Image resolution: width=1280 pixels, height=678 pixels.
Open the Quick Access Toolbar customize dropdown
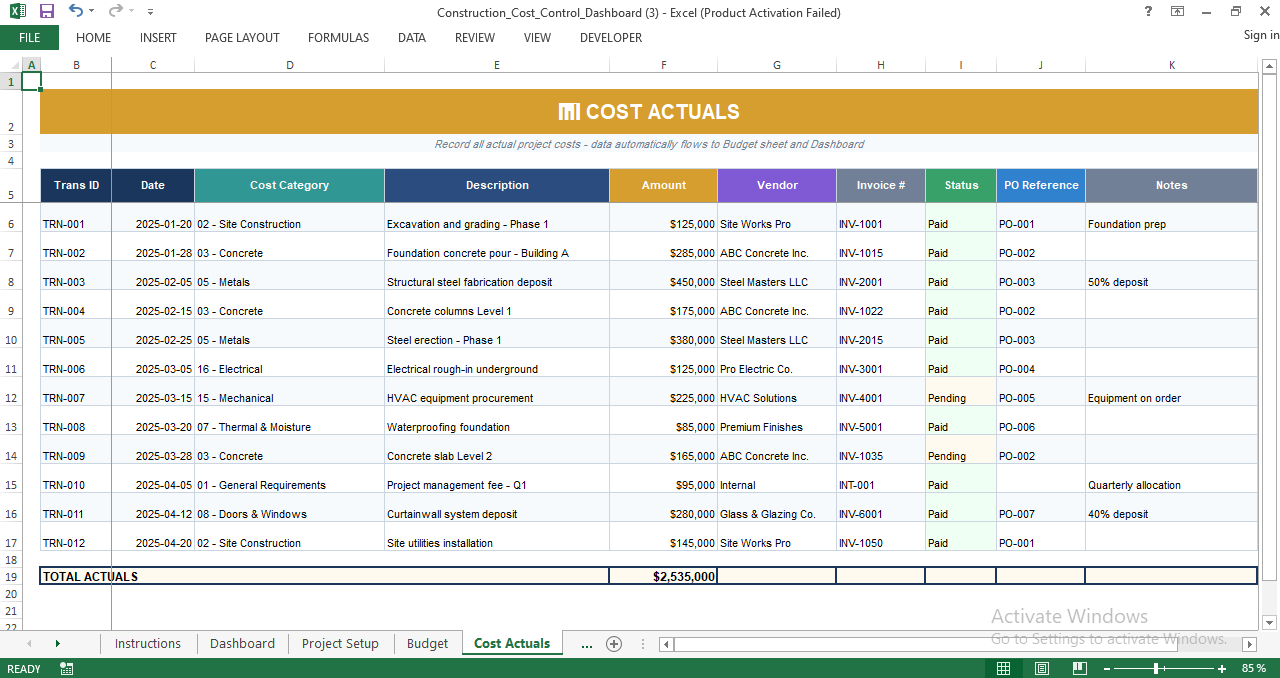pos(150,12)
